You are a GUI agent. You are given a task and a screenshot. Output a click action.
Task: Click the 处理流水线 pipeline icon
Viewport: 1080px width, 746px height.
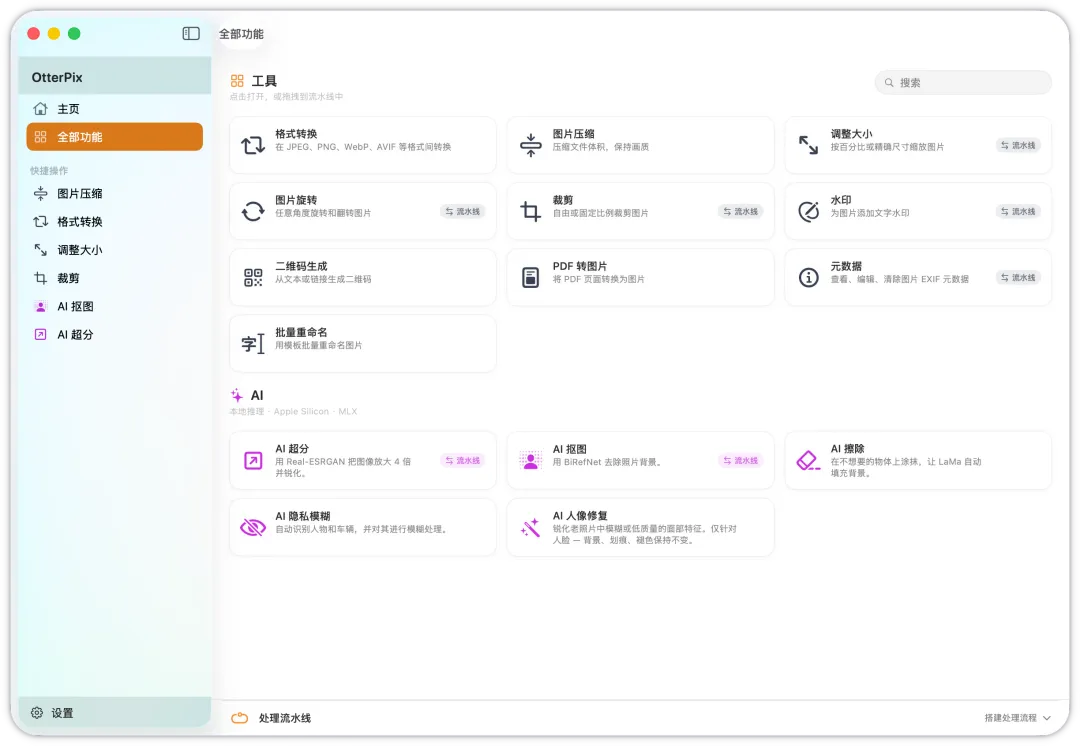240,718
